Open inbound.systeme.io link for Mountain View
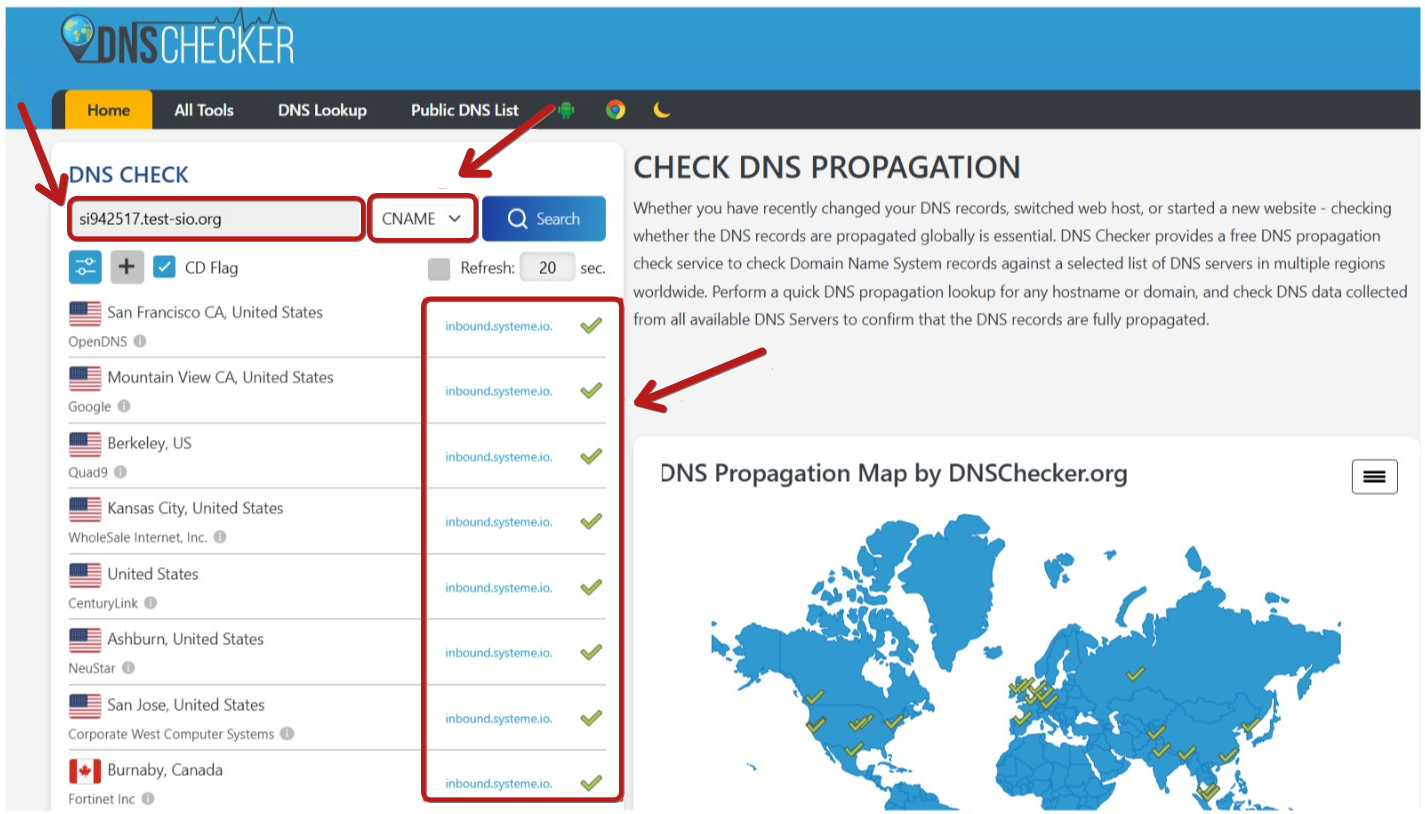This screenshot has width=1425, height=814. pyautogui.click(x=498, y=391)
